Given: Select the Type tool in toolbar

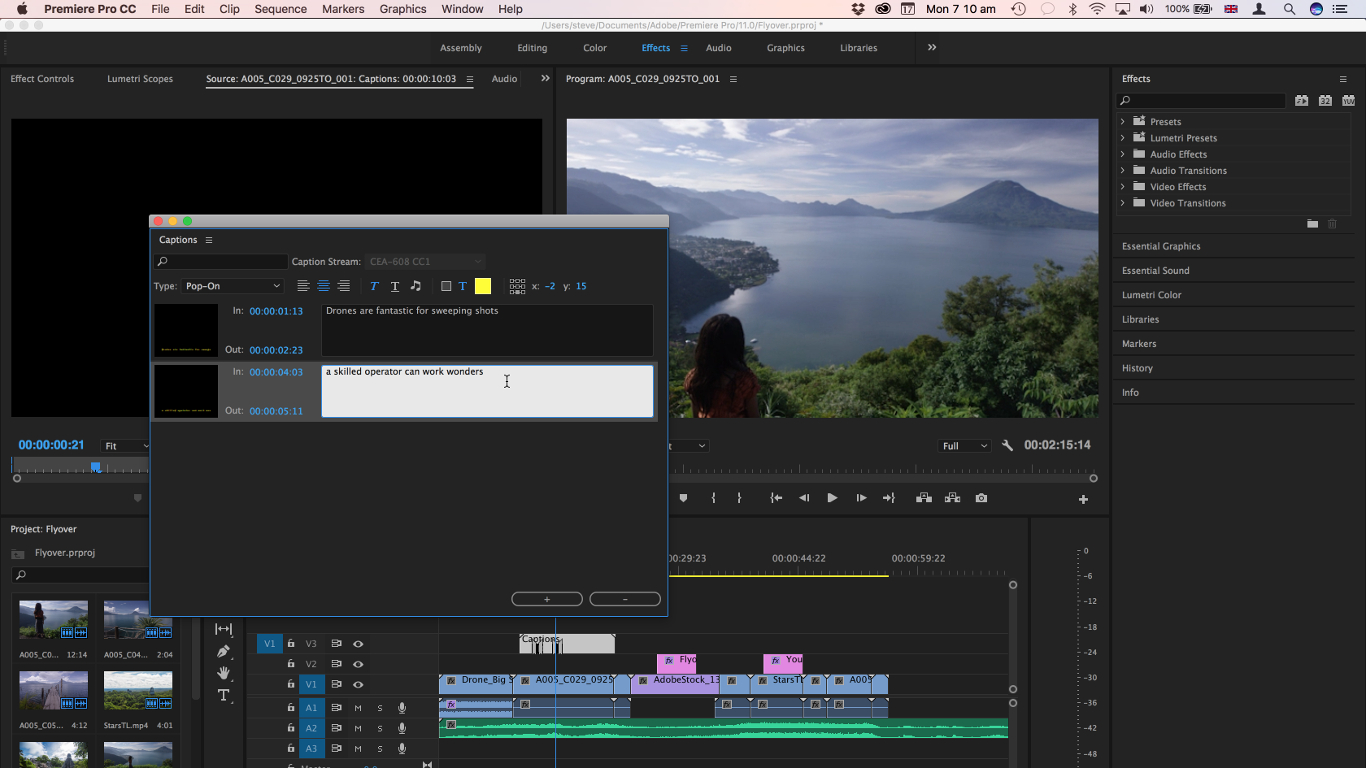Looking at the screenshot, I should (224, 695).
